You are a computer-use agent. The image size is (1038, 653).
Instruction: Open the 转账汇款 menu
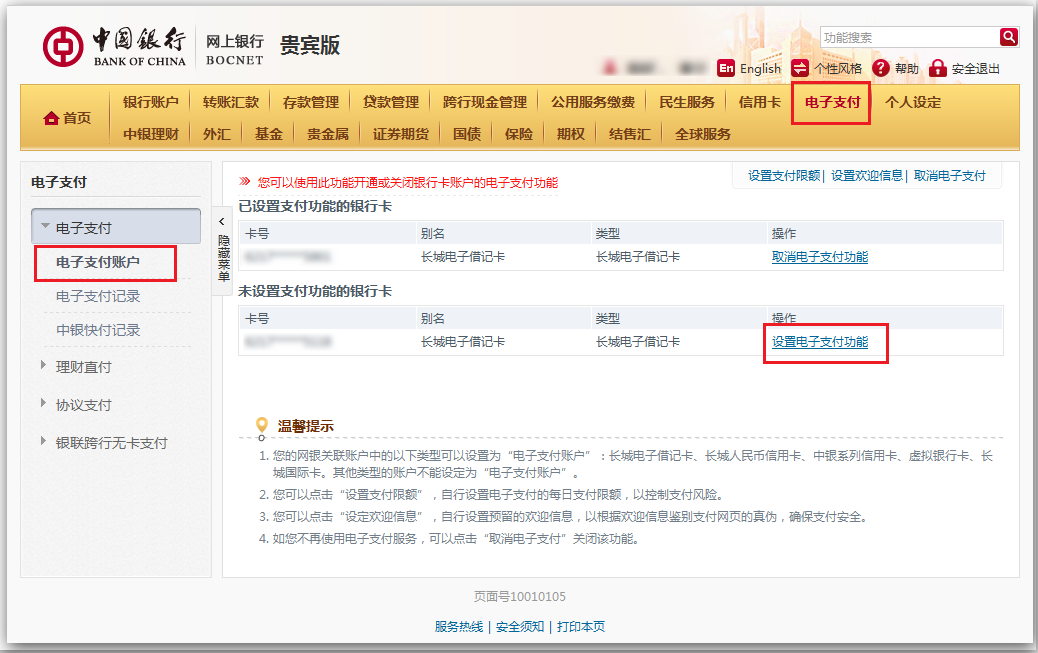pyautogui.click(x=230, y=102)
